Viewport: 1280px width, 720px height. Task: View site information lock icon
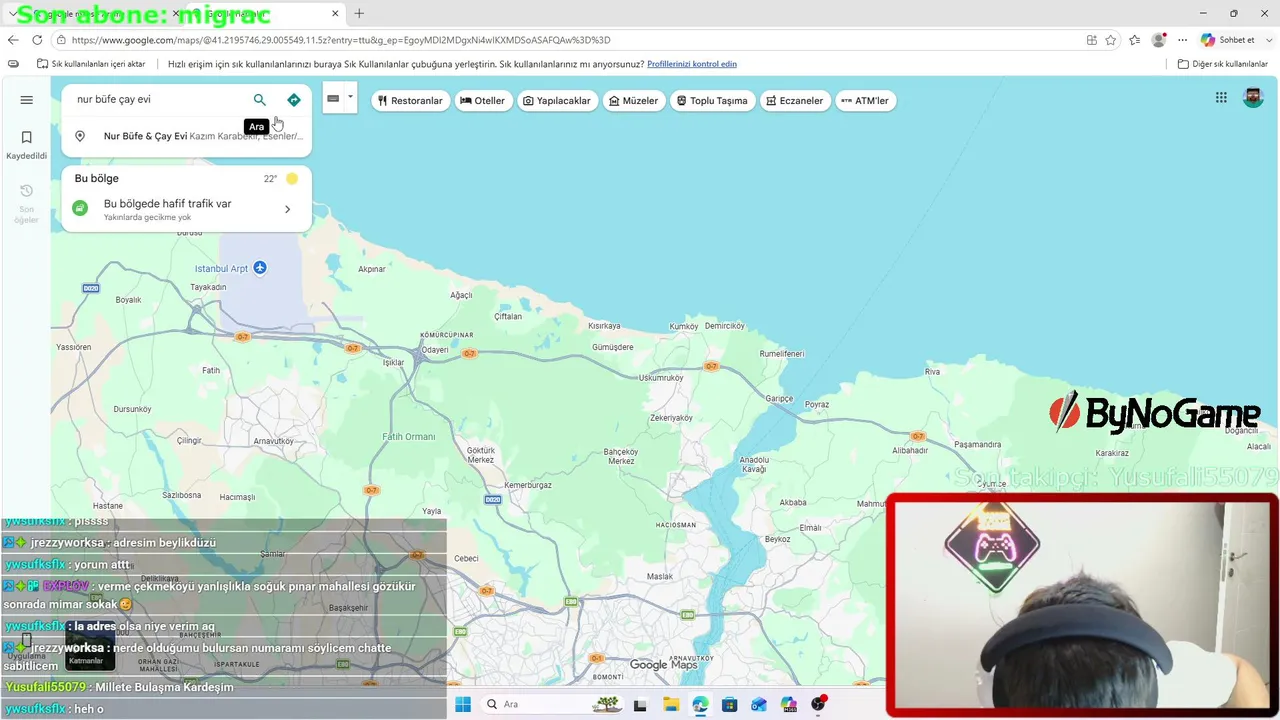click(62, 40)
